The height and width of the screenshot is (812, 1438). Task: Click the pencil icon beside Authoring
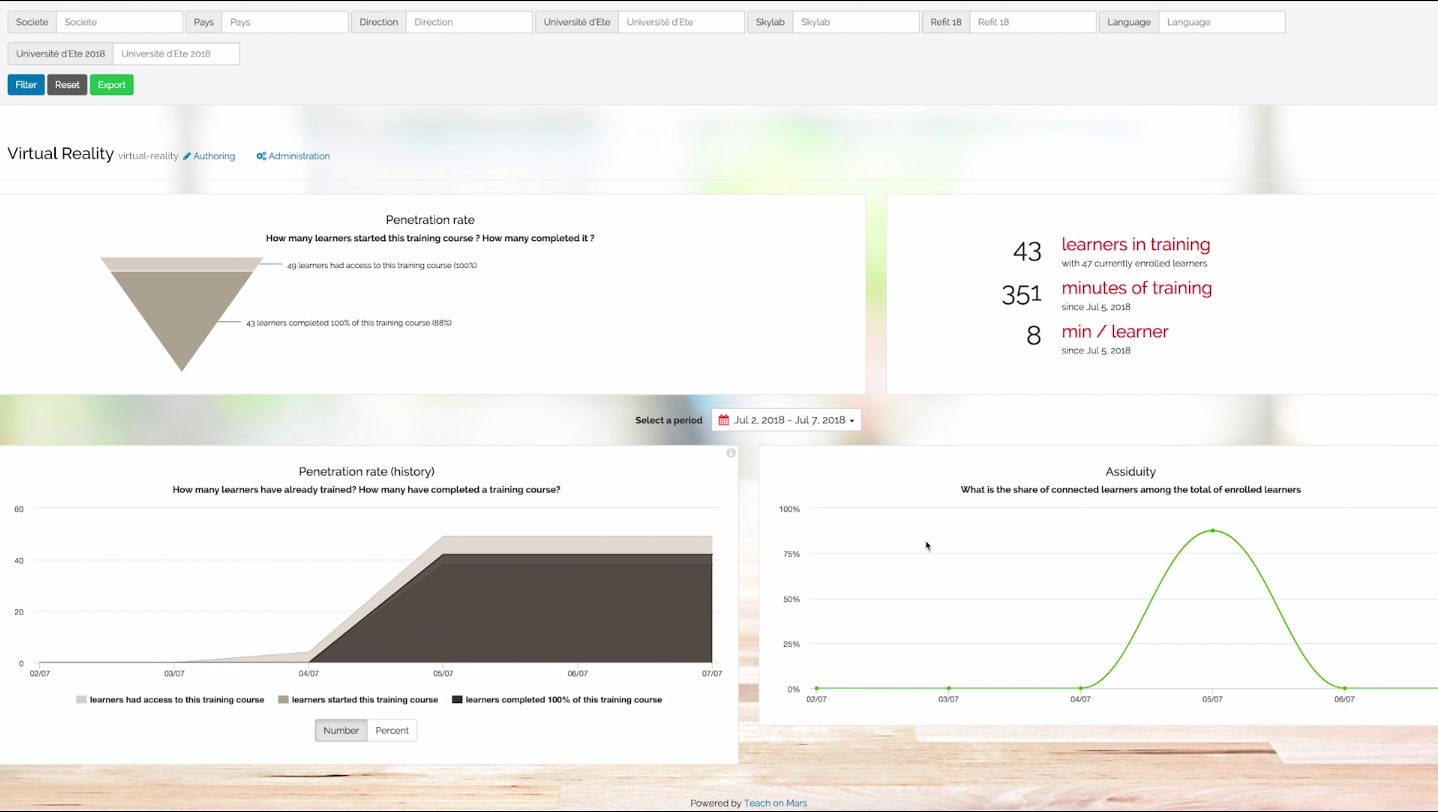[x=187, y=157]
